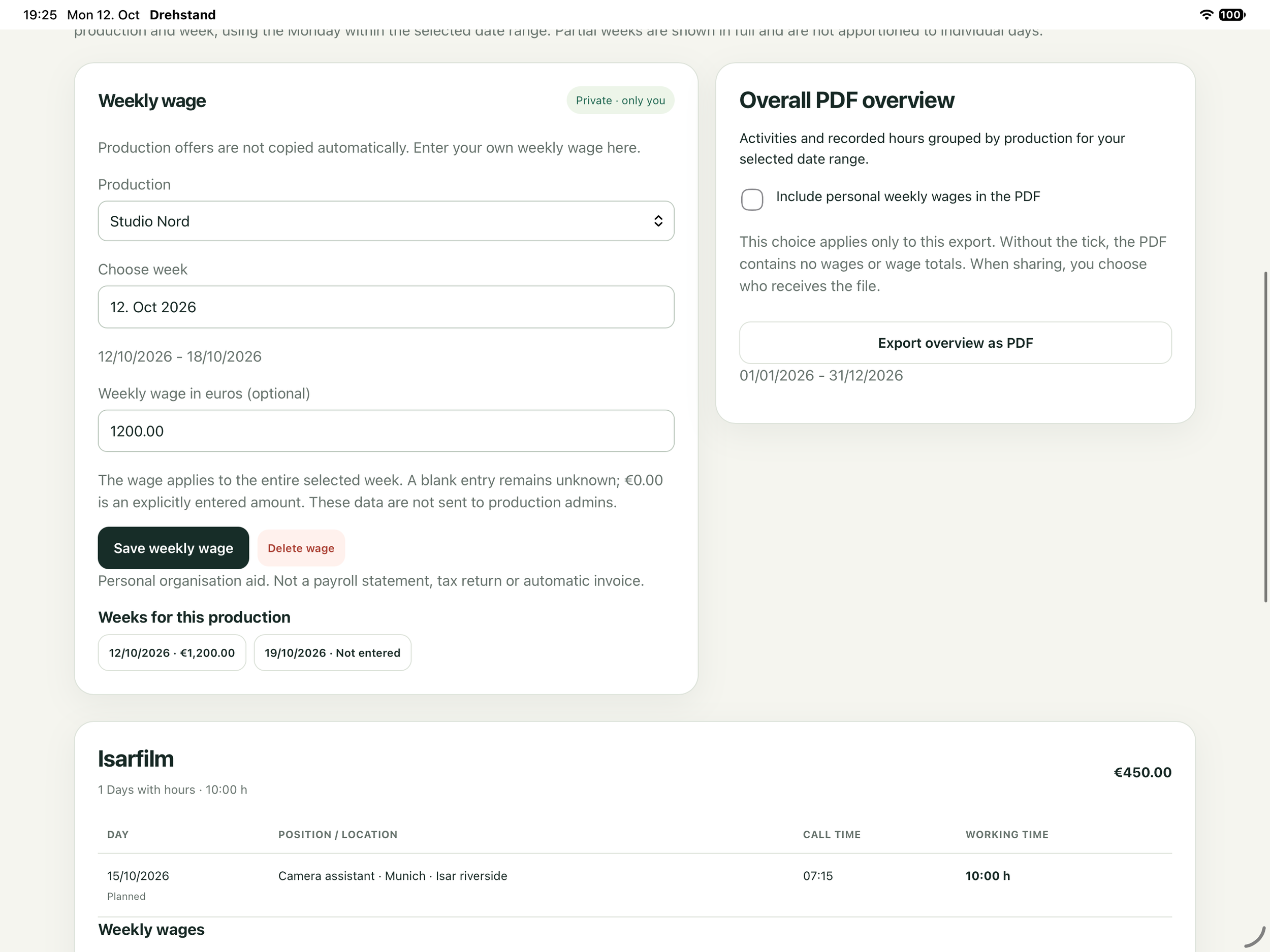
Task: Click the Private · only you badge
Action: pyautogui.click(x=620, y=101)
